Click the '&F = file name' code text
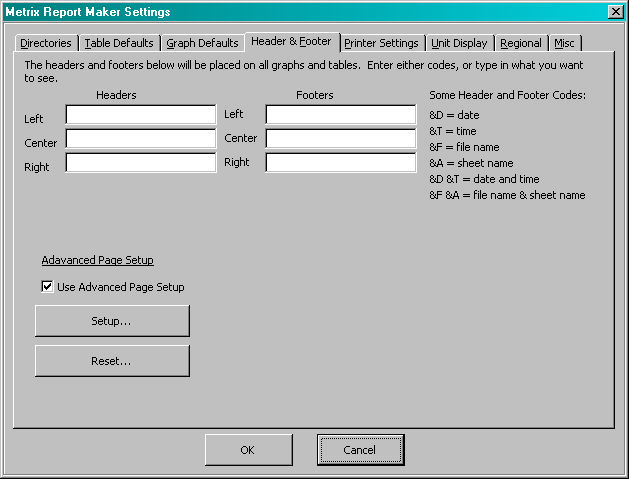 (464, 147)
